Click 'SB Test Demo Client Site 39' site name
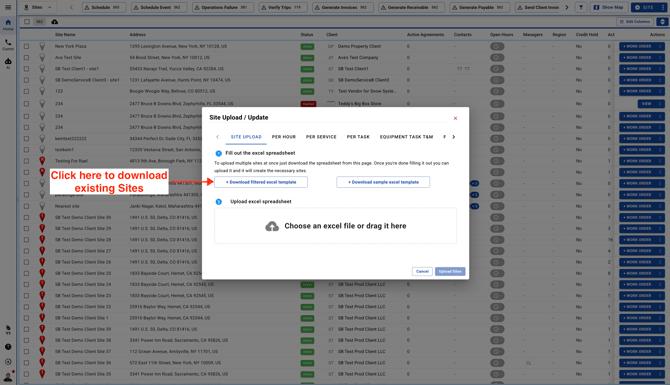 coord(83,329)
